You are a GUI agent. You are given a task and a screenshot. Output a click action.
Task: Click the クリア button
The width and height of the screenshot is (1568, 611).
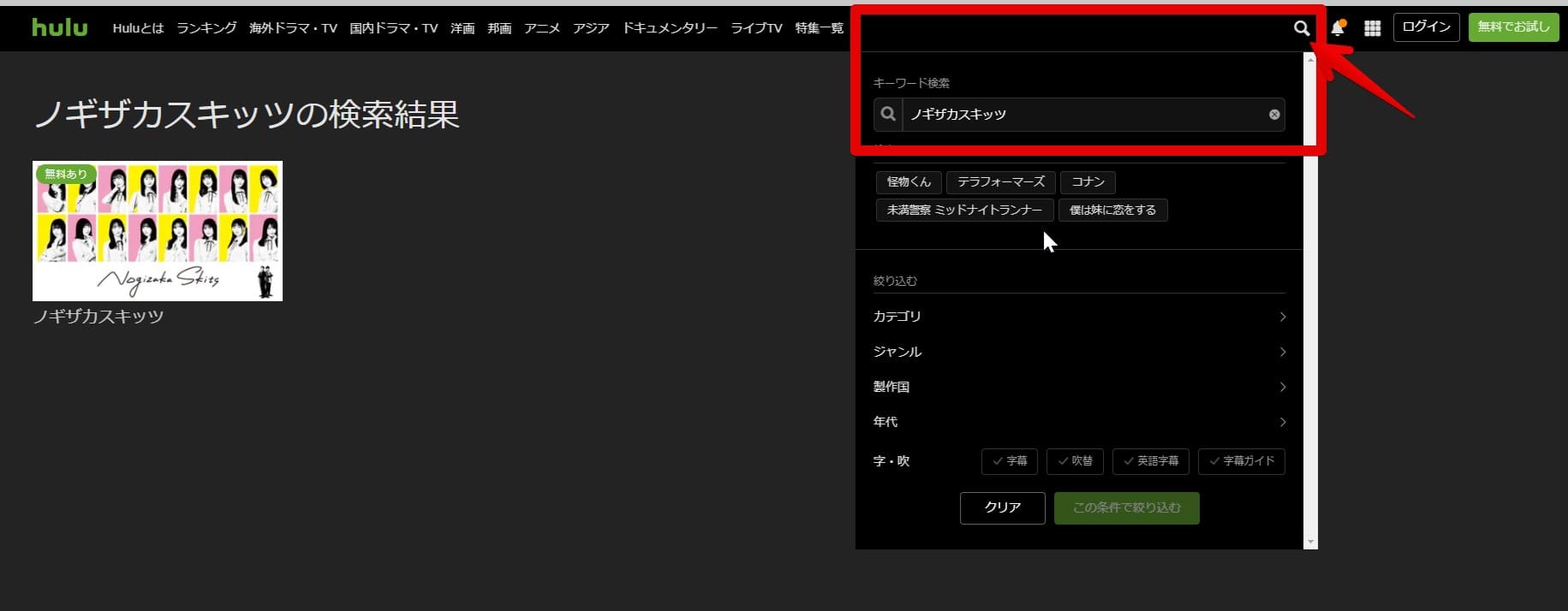(x=1003, y=507)
